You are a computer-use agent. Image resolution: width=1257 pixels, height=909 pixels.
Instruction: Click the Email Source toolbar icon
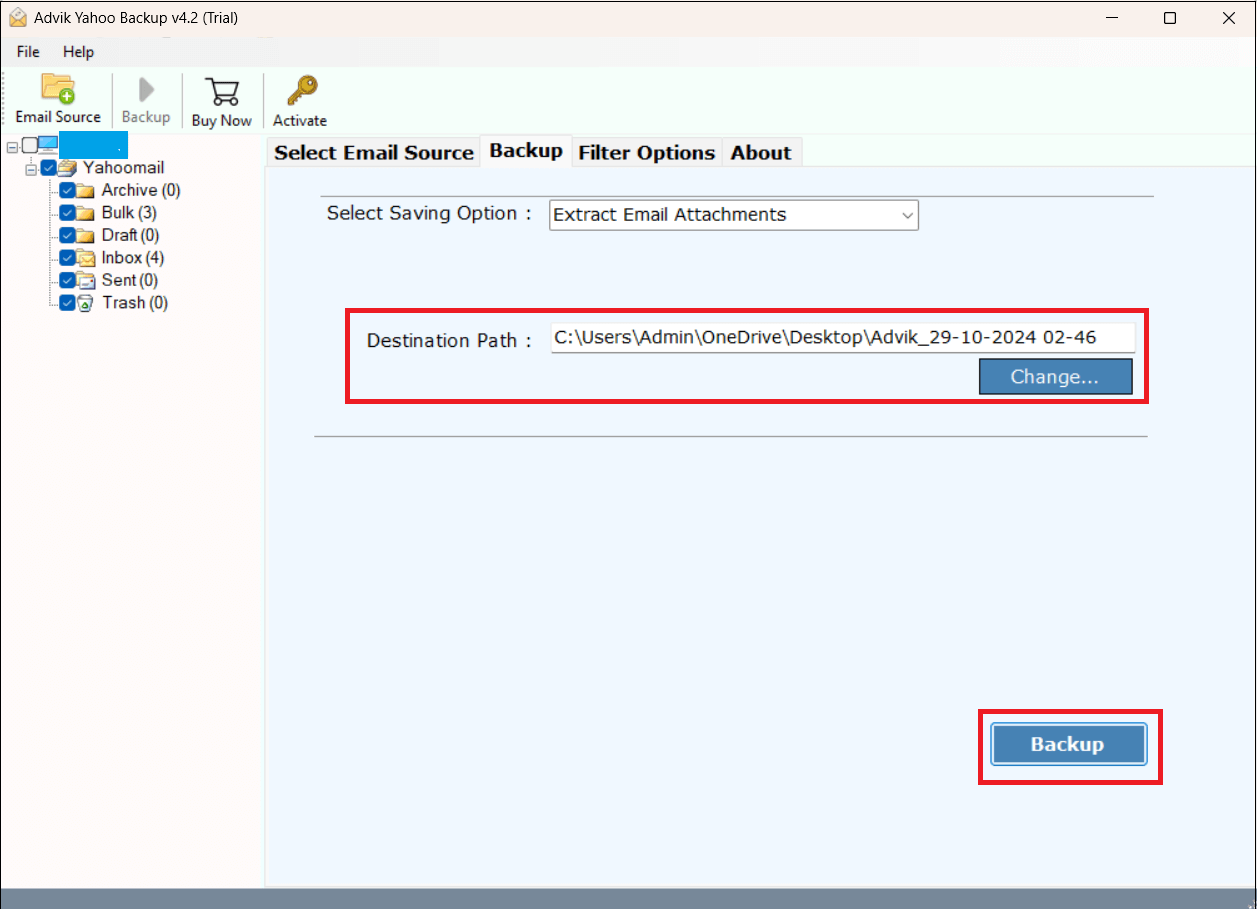58,89
